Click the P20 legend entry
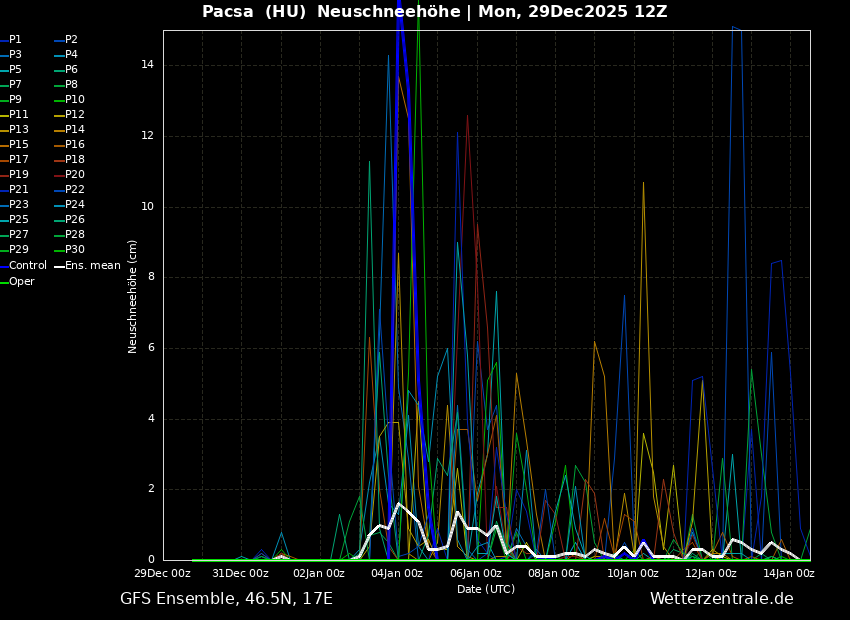 click(74, 175)
